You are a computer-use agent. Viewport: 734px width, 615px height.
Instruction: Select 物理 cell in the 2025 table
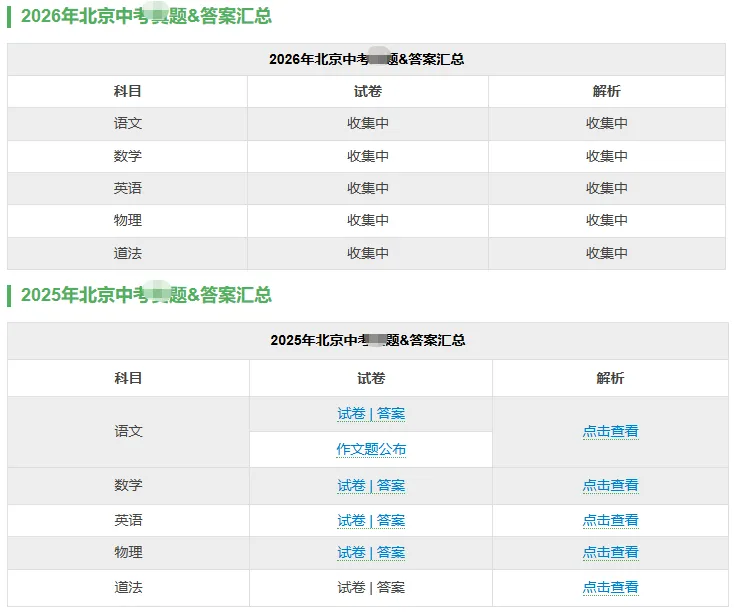[128, 553]
